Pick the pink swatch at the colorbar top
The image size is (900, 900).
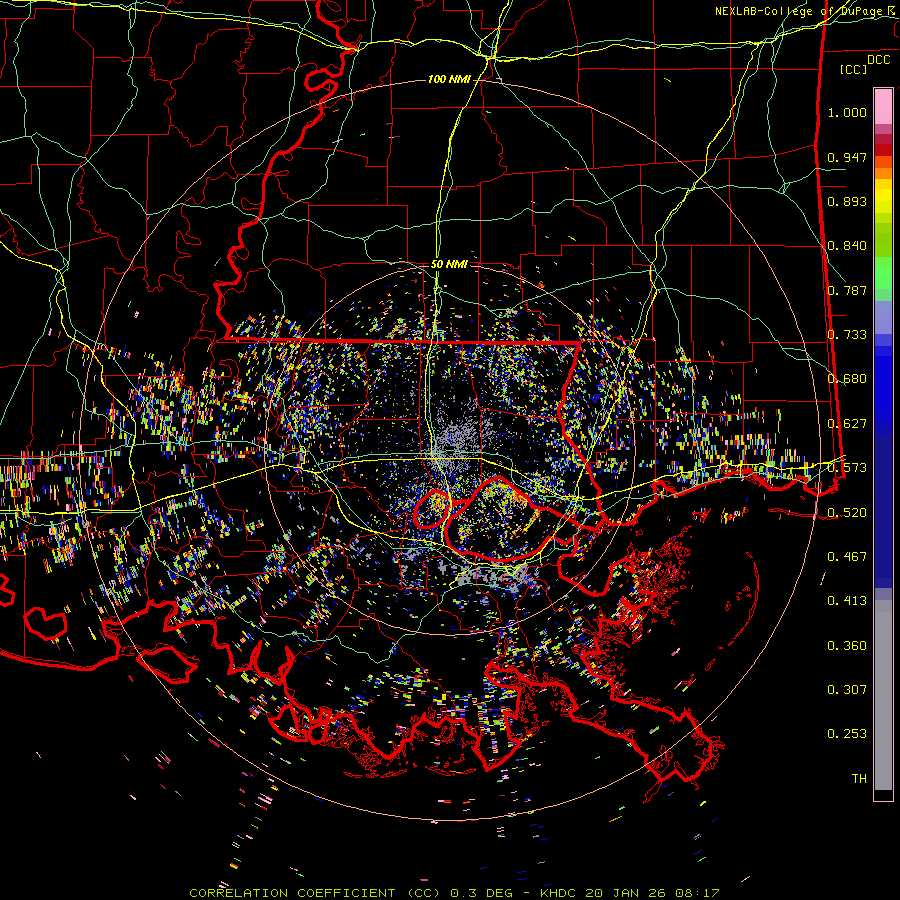tap(883, 106)
